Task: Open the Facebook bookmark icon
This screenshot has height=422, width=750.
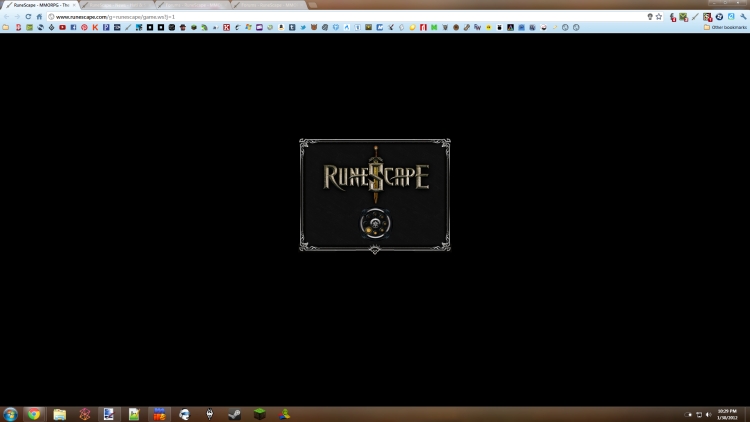Action: point(73,27)
